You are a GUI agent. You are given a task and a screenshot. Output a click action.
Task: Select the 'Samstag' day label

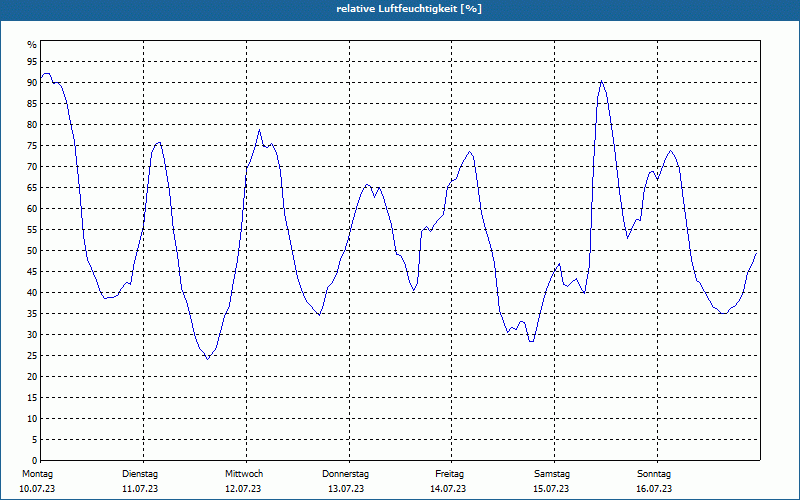(552, 474)
